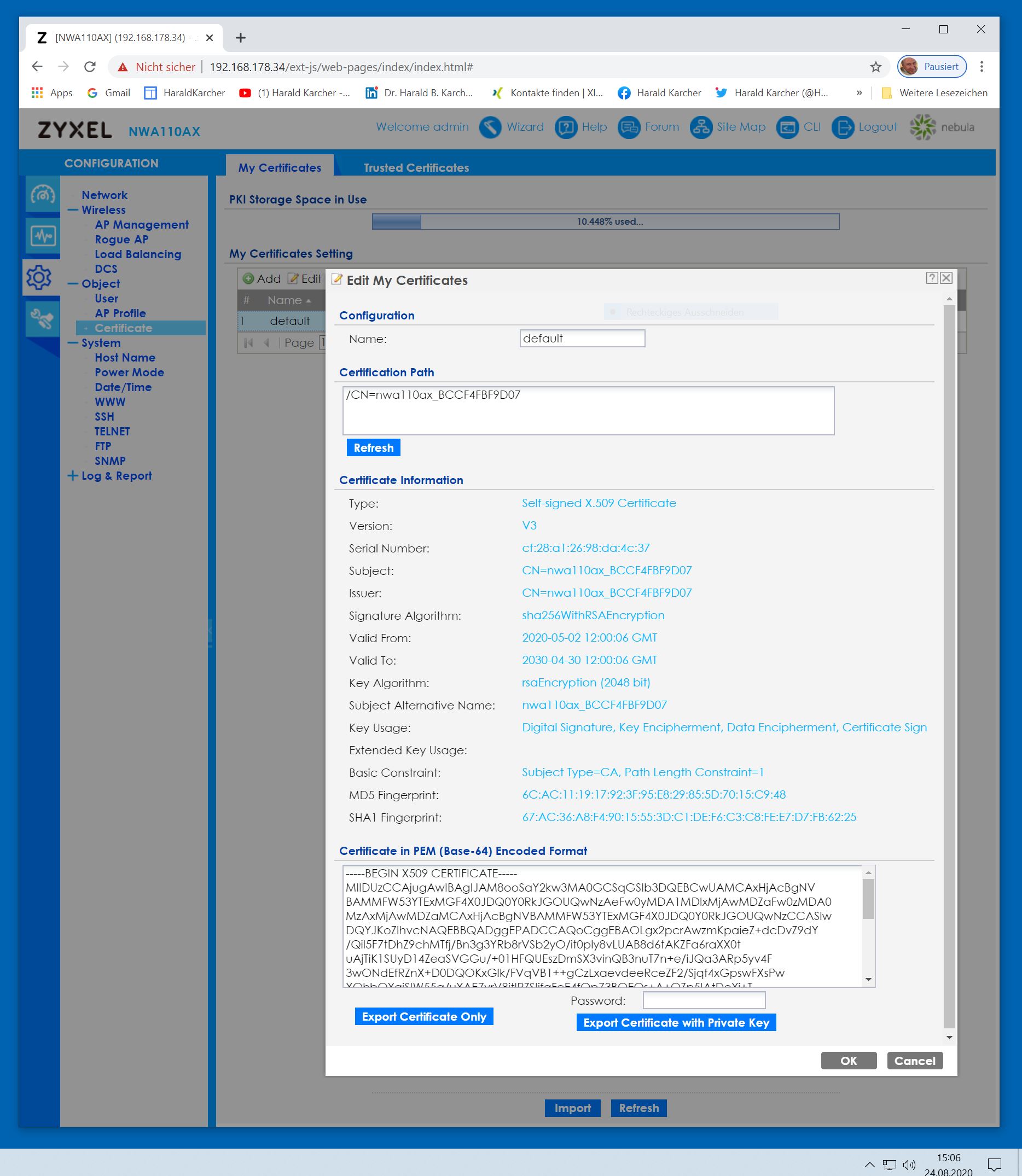Click the PKI storage usage progress bar
1022x1176 pixels.
[606, 222]
